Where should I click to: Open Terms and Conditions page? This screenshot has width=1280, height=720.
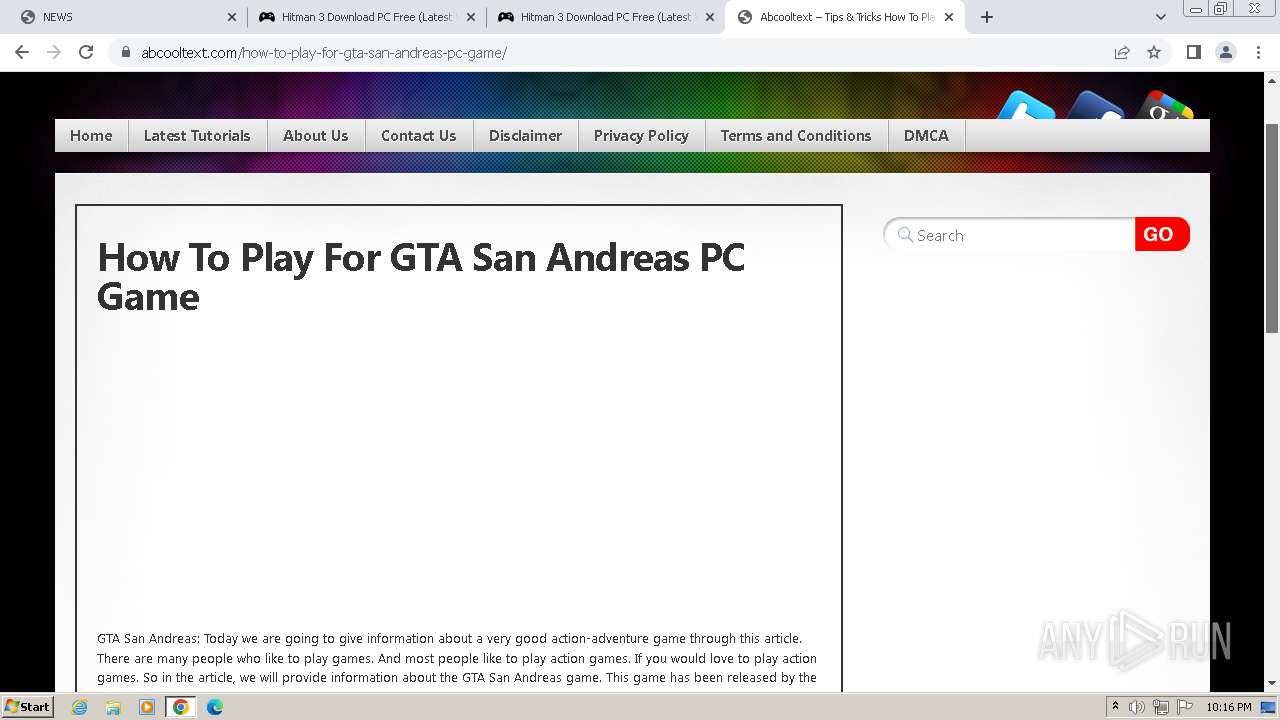796,136
